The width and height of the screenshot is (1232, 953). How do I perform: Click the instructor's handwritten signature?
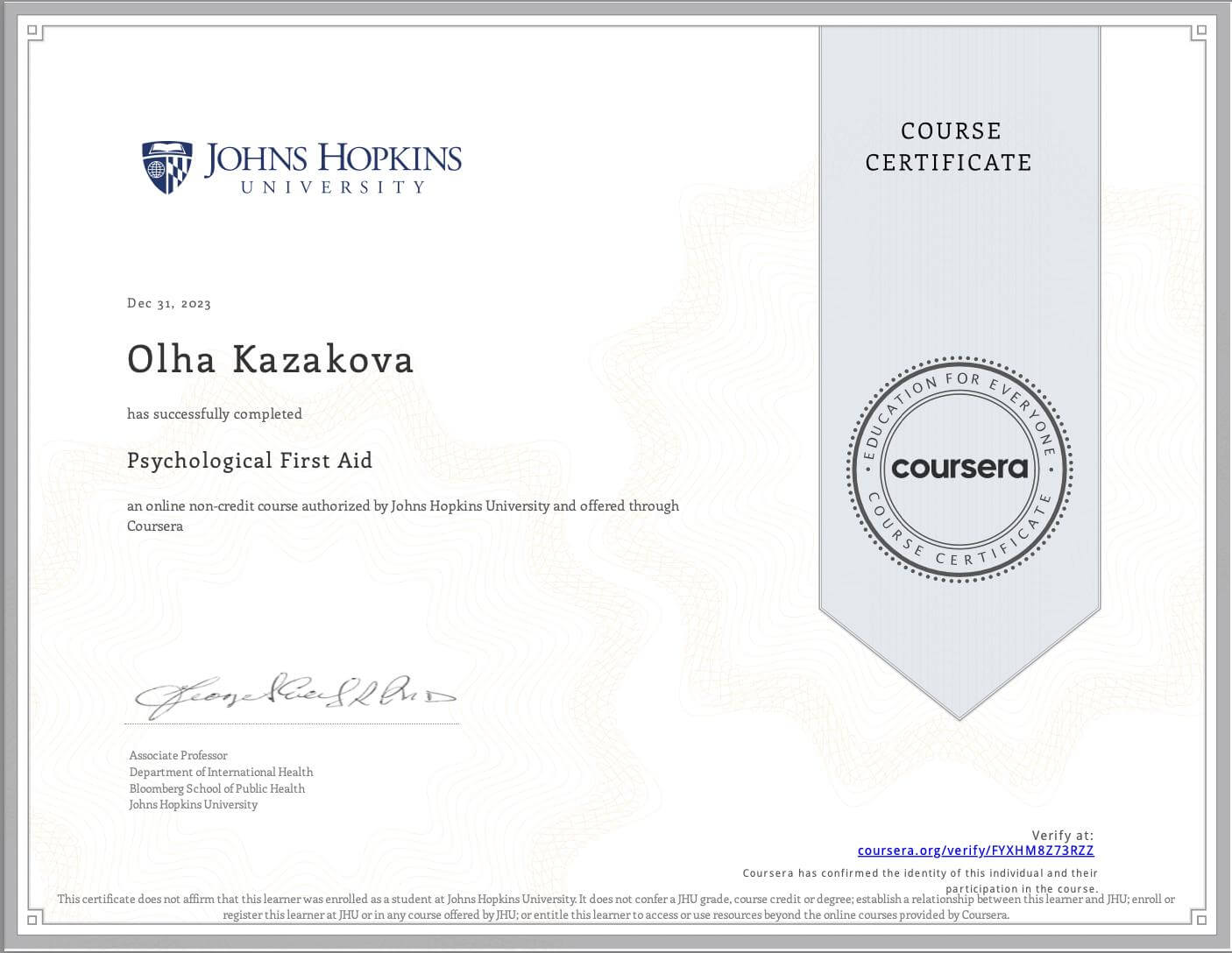(294, 695)
